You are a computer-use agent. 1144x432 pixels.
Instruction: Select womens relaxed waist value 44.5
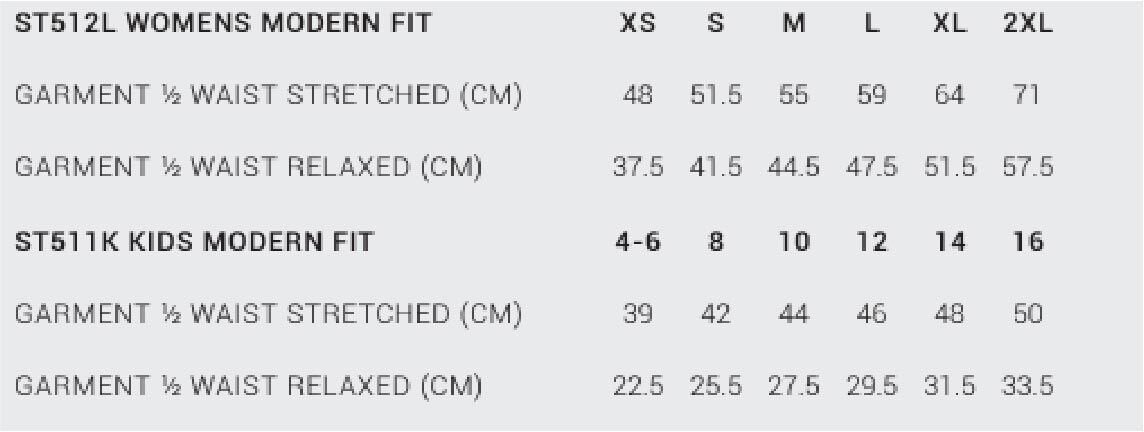pyautogui.click(x=794, y=168)
